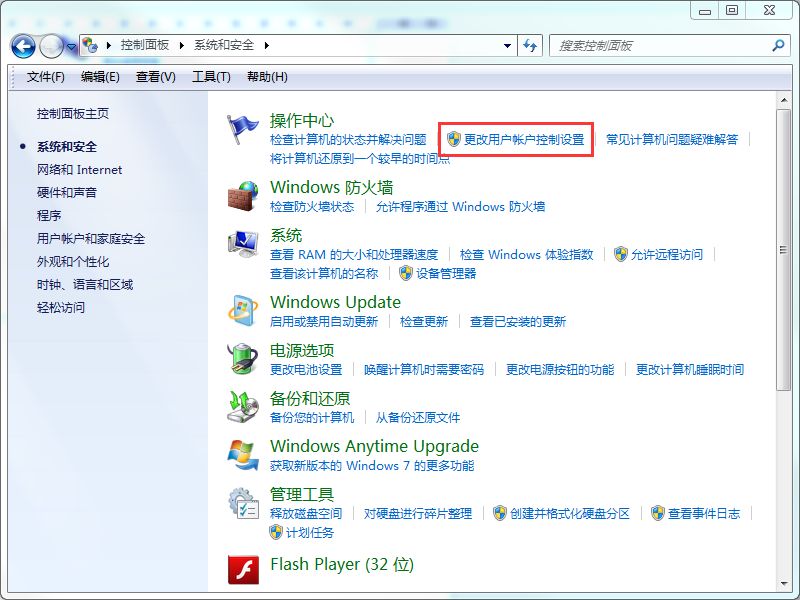Open the 工具(T) menu
Viewport: 800px width, 600px height.
211,77
